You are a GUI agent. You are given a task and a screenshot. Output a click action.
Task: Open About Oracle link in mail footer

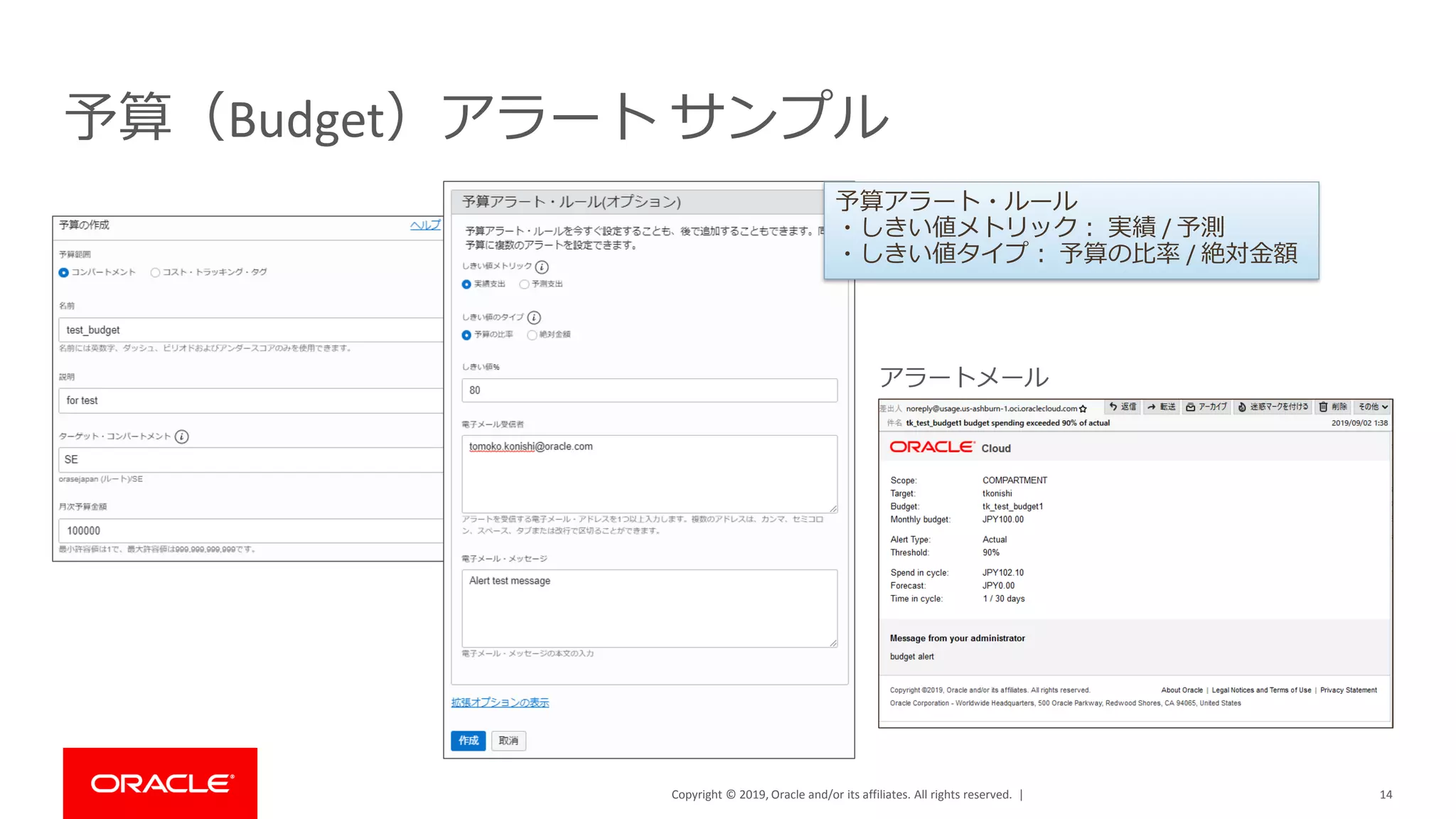tap(1182, 690)
